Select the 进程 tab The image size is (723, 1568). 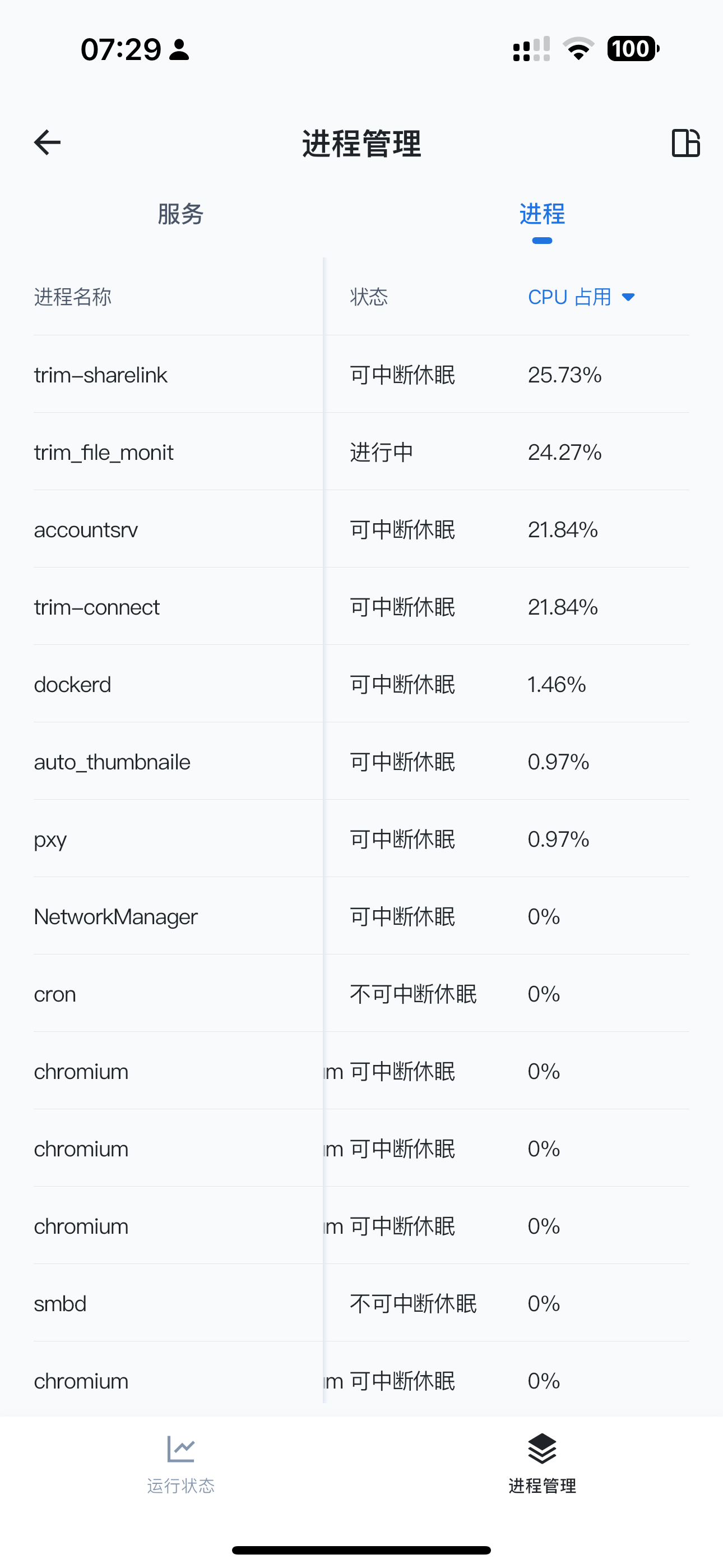[x=543, y=214]
